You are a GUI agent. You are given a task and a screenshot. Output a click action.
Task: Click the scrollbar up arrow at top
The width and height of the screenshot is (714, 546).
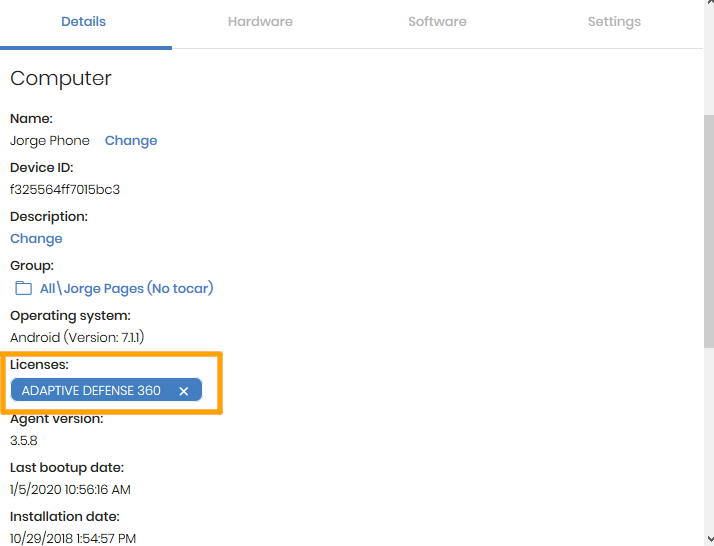click(709, 2)
